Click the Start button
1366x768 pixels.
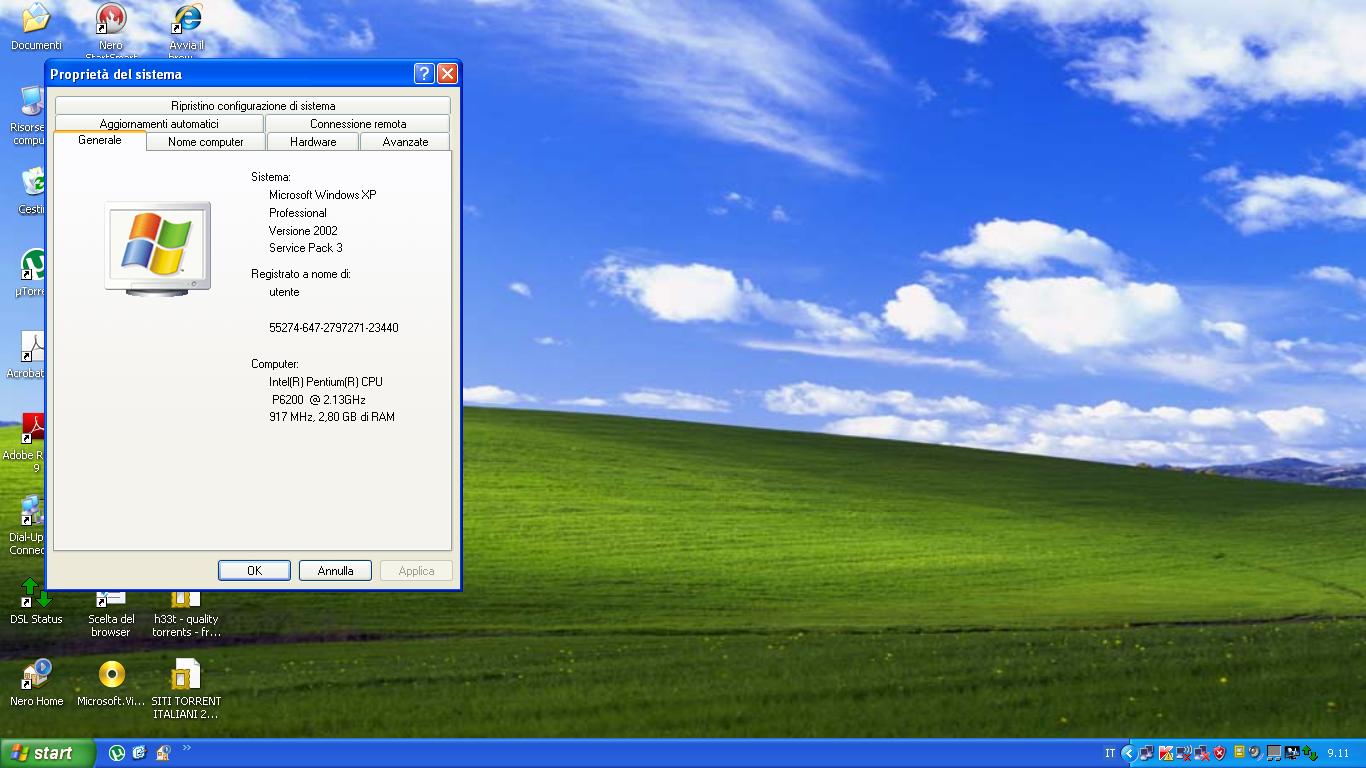click(48, 753)
